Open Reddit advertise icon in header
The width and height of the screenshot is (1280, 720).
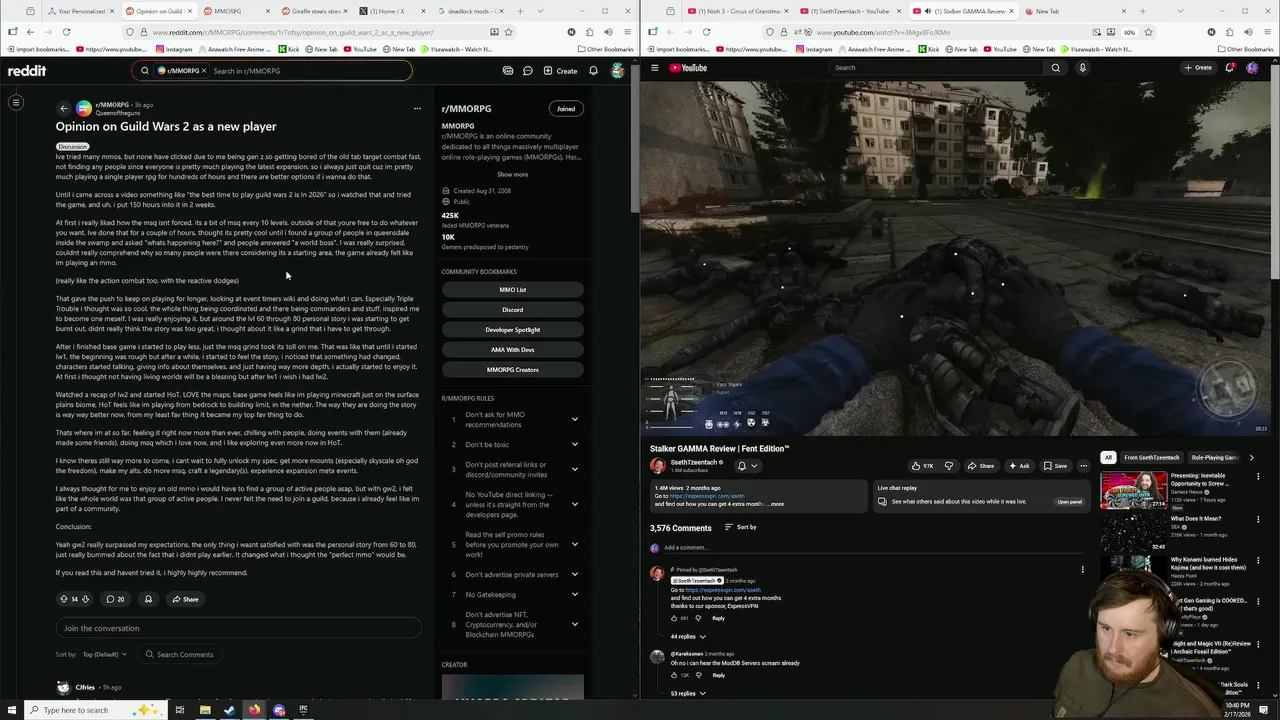[508, 71]
